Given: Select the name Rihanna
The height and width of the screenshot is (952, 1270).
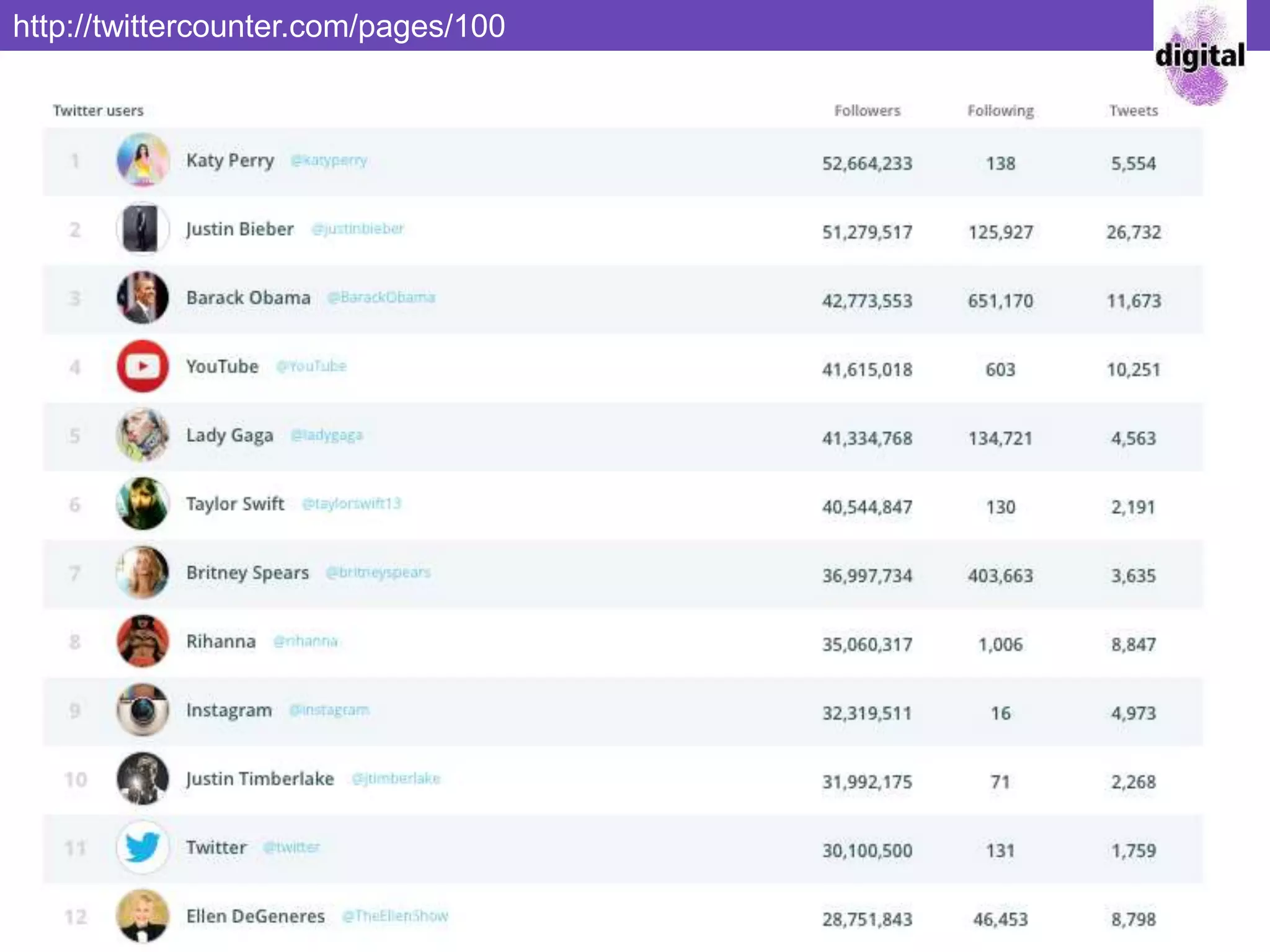Looking at the screenshot, I should click(221, 641).
